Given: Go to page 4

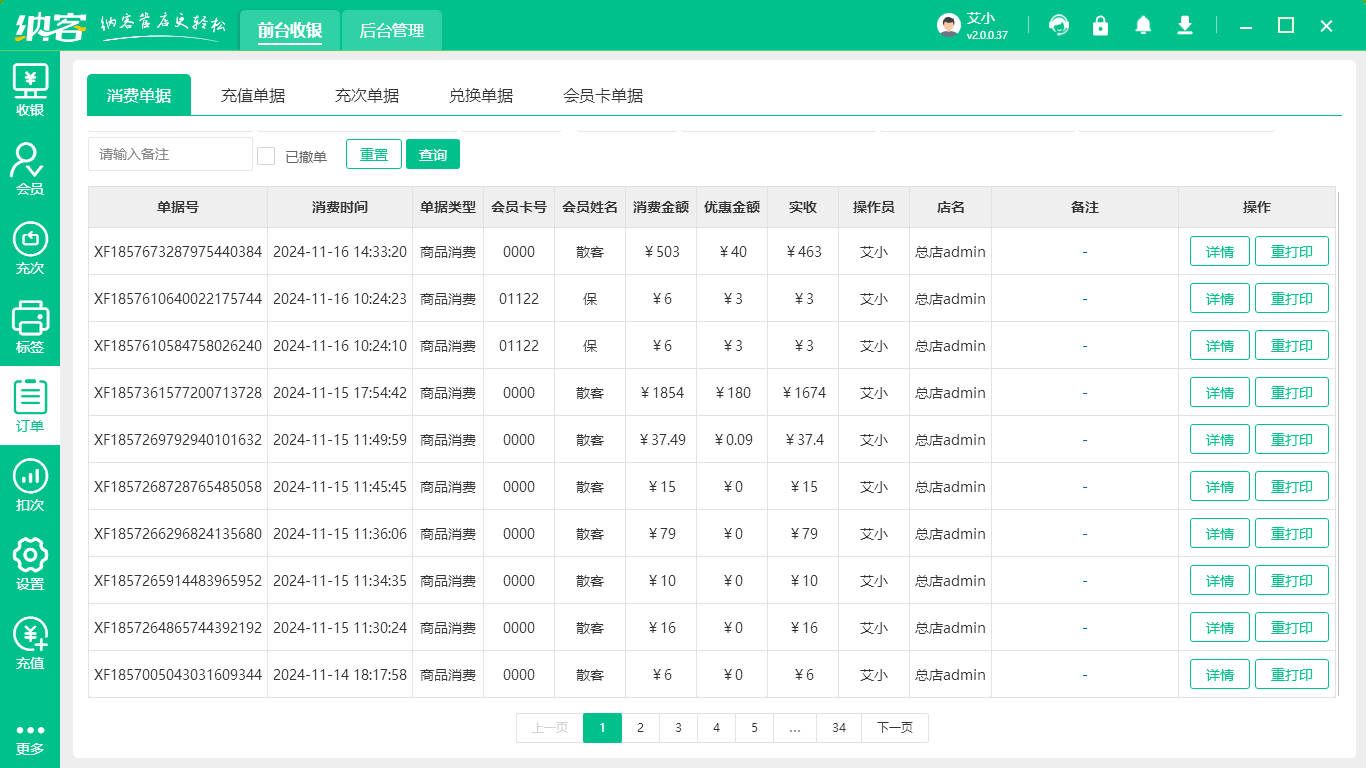Looking at the screenshot, I should pos(716,728).
